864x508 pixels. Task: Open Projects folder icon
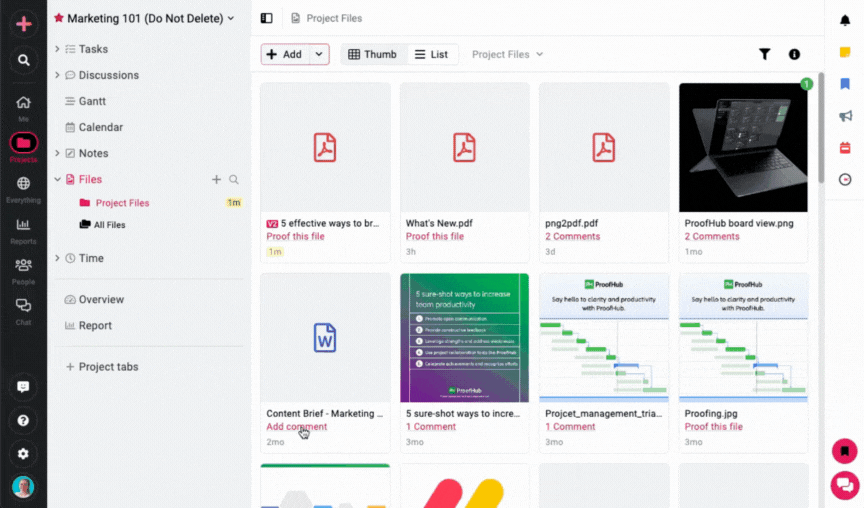click(x=23, y=143)
